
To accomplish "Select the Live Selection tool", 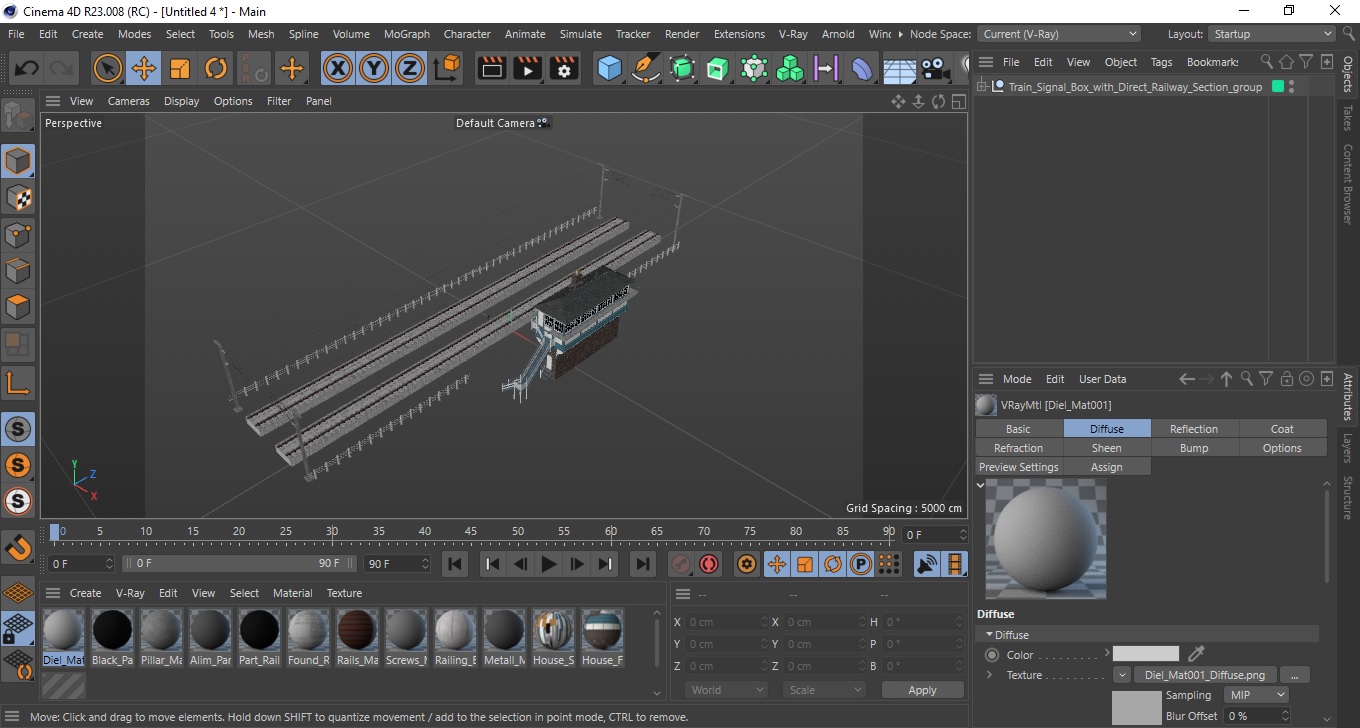I will [108, 69].
